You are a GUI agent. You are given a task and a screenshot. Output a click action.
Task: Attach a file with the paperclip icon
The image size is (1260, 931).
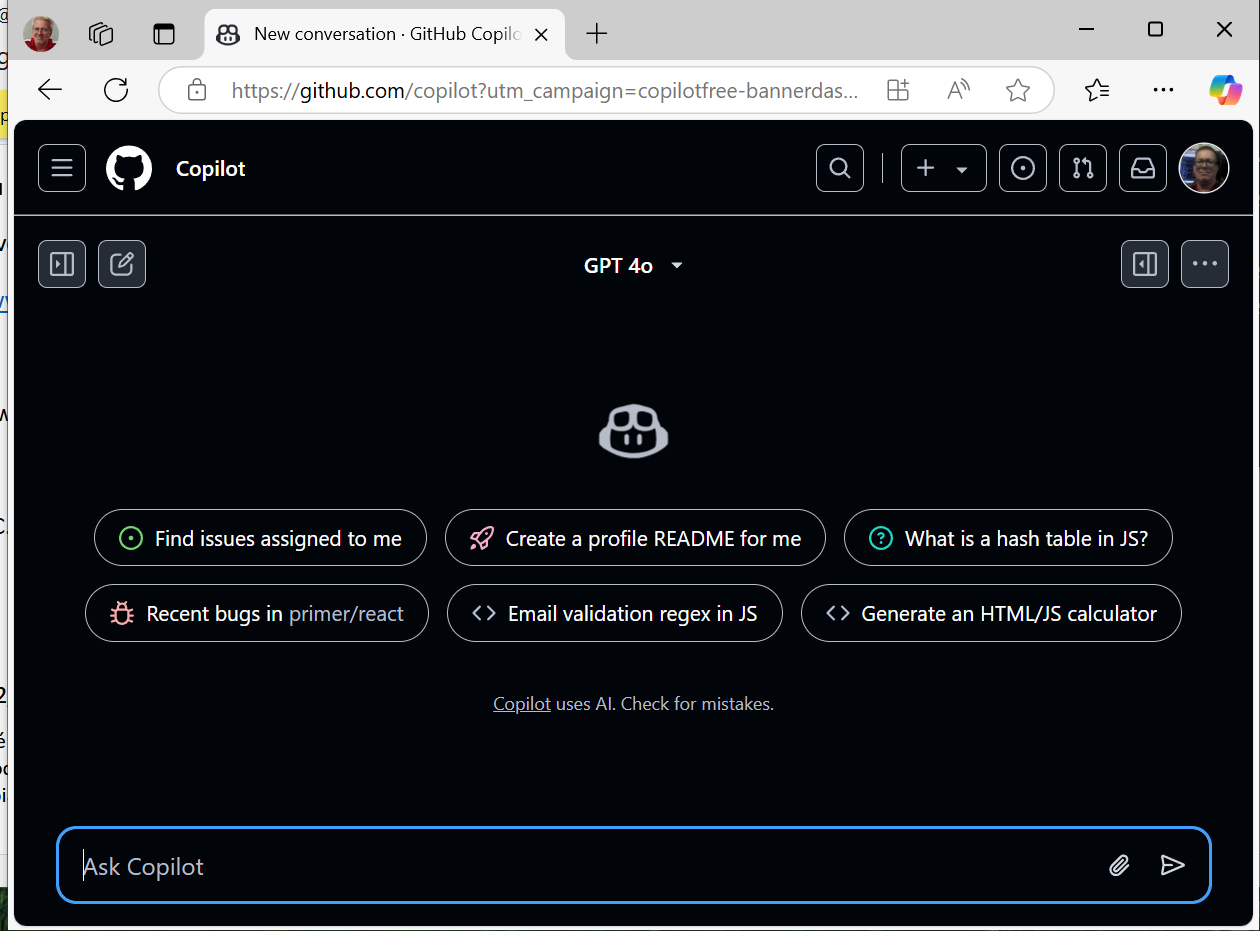[x=1119, y=866]
